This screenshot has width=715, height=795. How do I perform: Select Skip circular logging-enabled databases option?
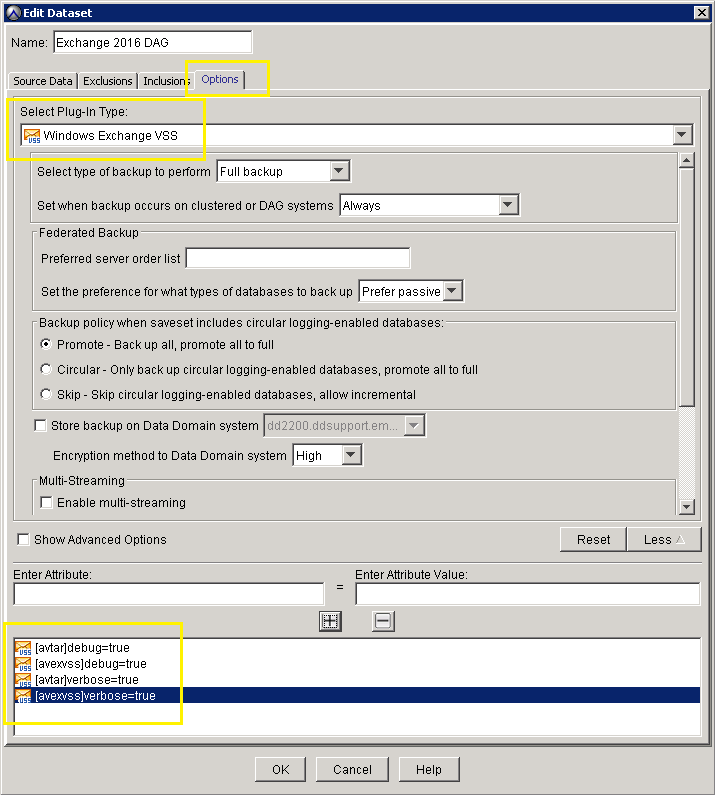(46, 394)
